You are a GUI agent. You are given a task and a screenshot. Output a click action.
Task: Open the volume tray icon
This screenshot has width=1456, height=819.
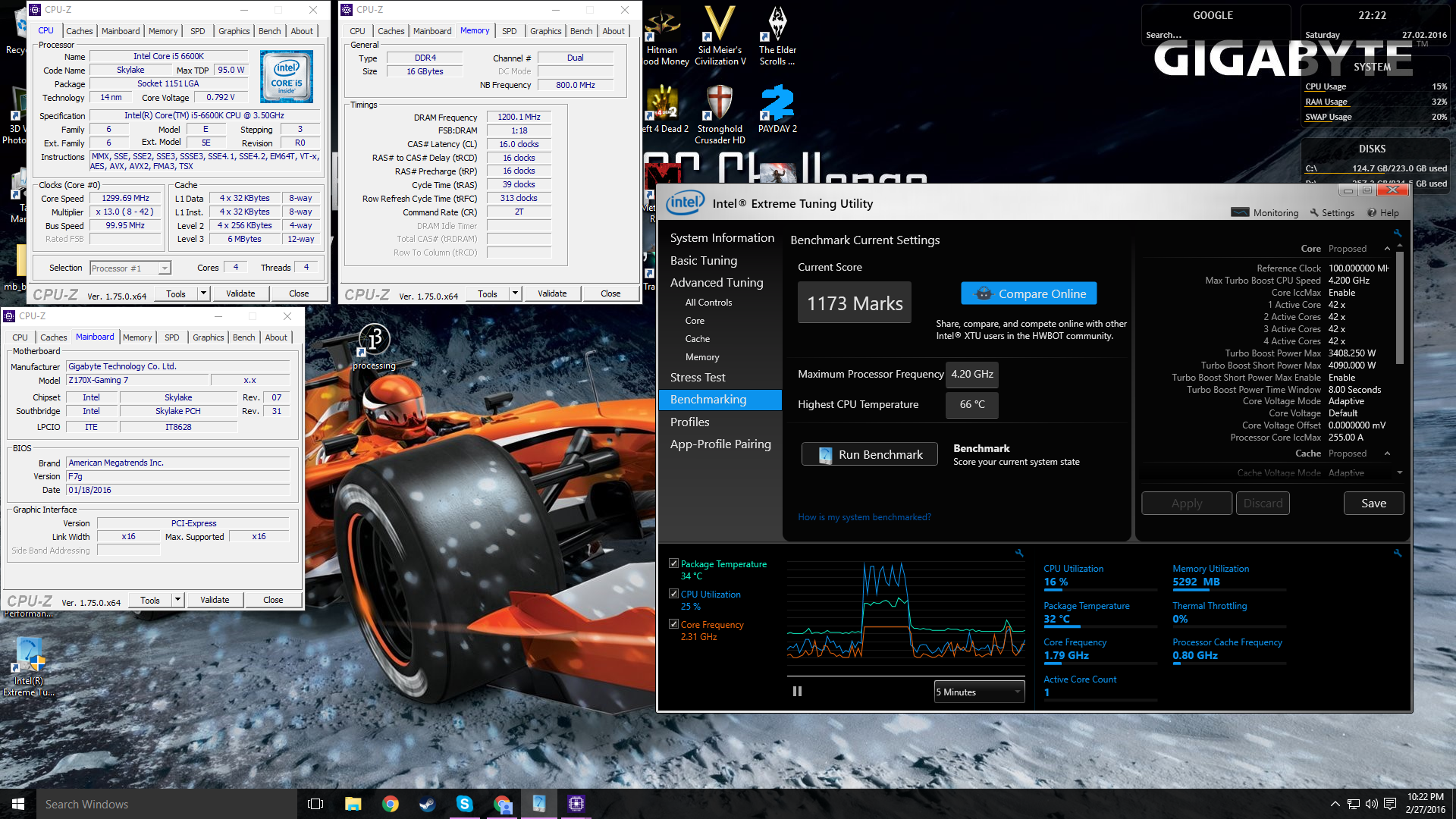(1371, 804)
